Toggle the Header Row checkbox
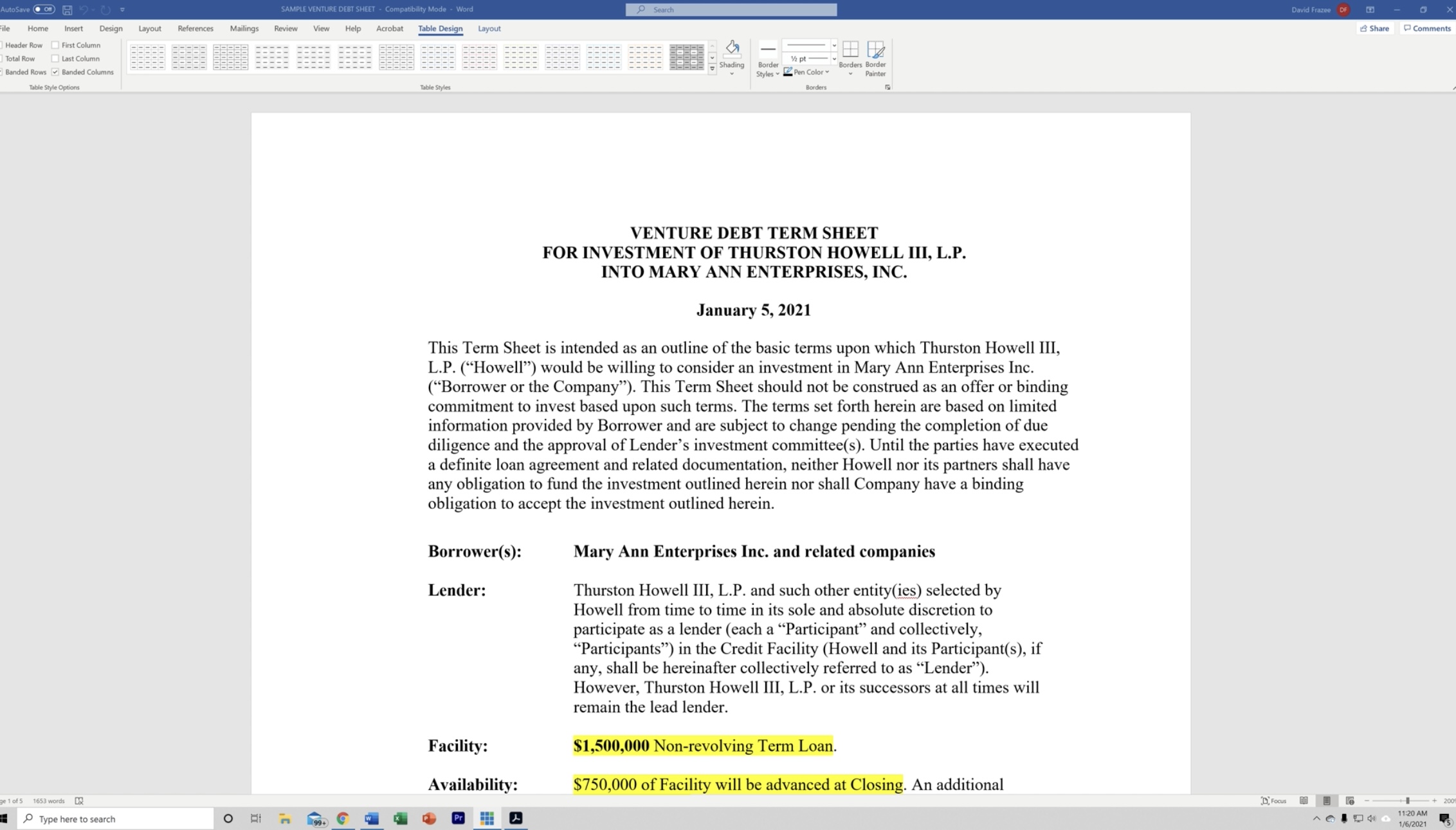This screenshot has width=1456, height=830. 2,45
